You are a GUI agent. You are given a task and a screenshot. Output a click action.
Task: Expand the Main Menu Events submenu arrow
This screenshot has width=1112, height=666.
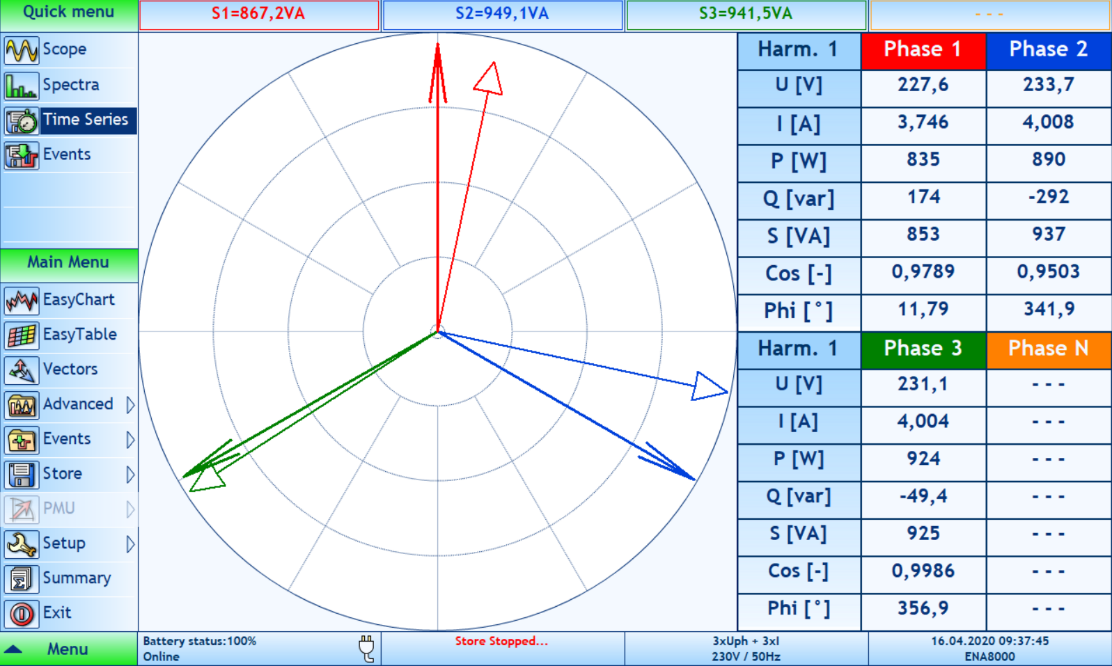tap(130, 440)
